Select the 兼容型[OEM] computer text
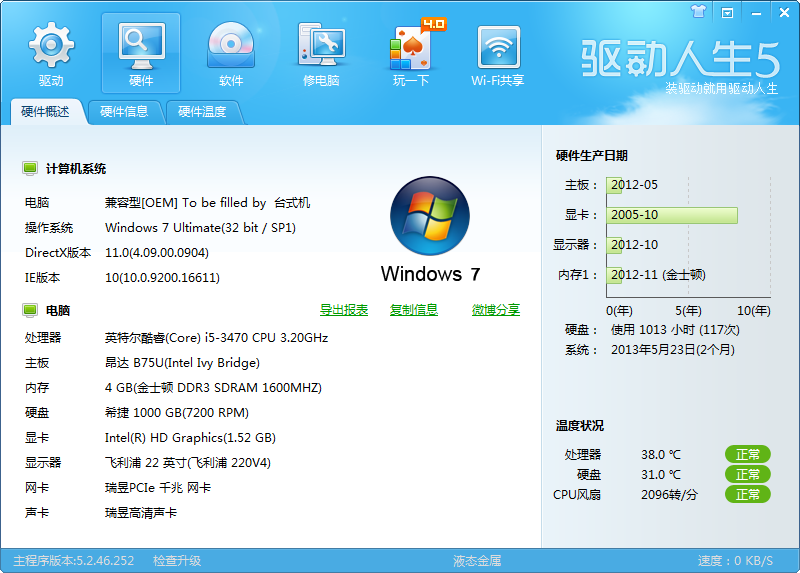 coord(208,203)
